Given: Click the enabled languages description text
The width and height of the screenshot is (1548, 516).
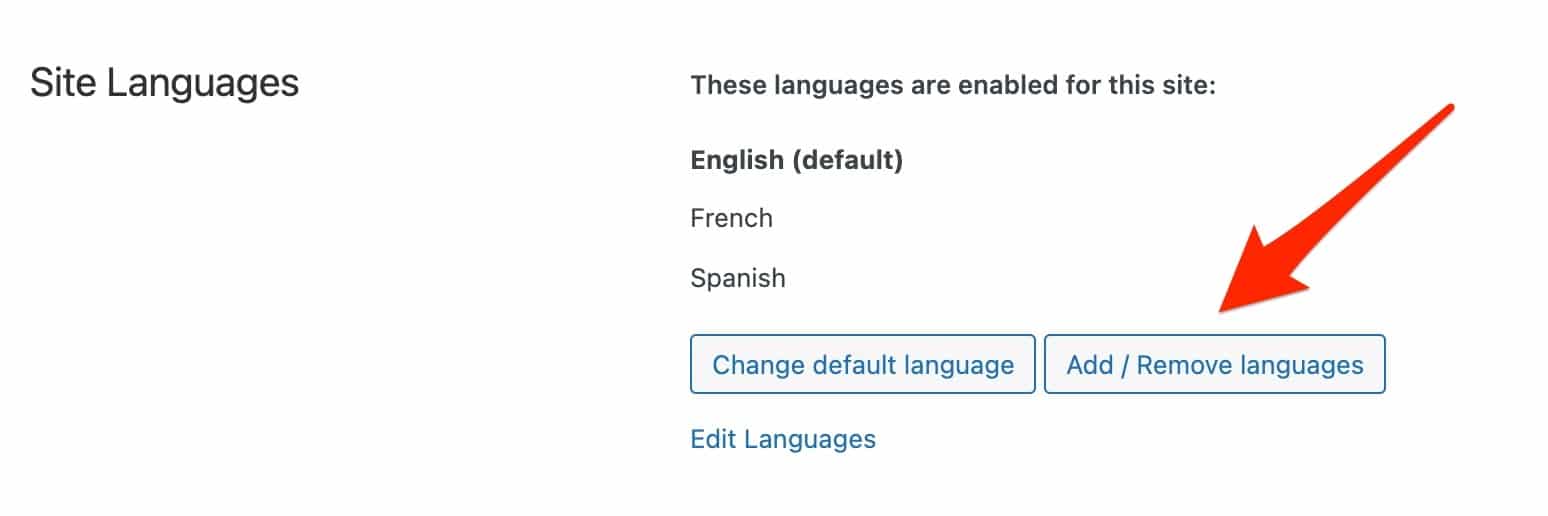Looking at the screenshot, I should (952, 86).
